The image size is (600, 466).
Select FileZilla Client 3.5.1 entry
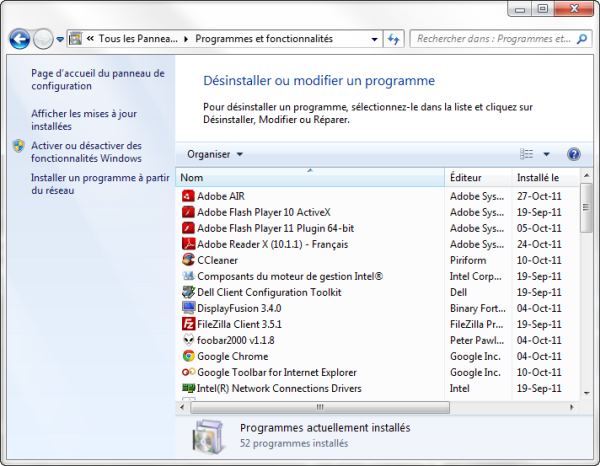tap(239, 324)
